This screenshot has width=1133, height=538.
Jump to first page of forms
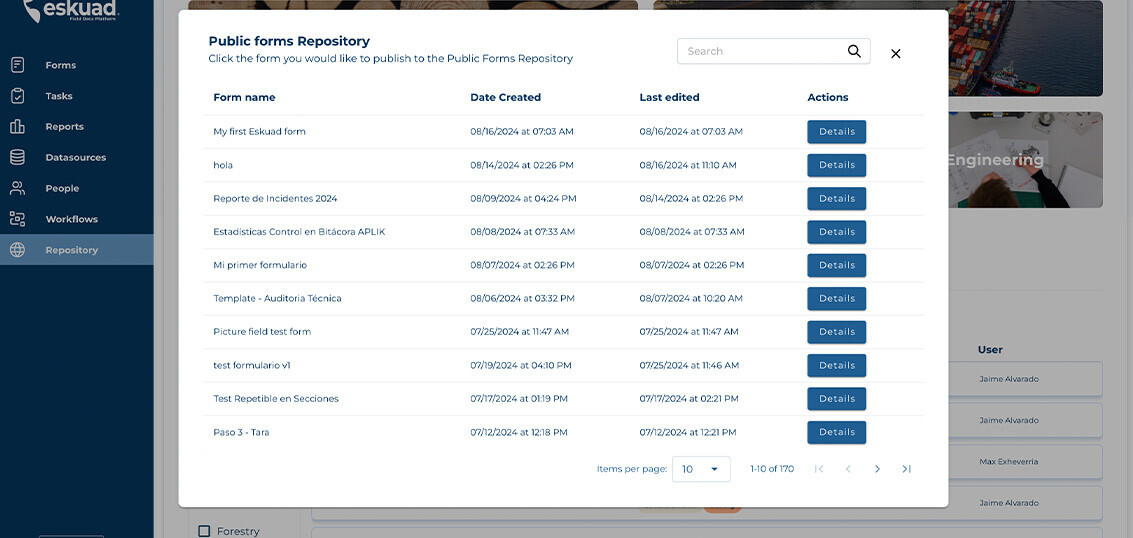click(x=819, y=469)
